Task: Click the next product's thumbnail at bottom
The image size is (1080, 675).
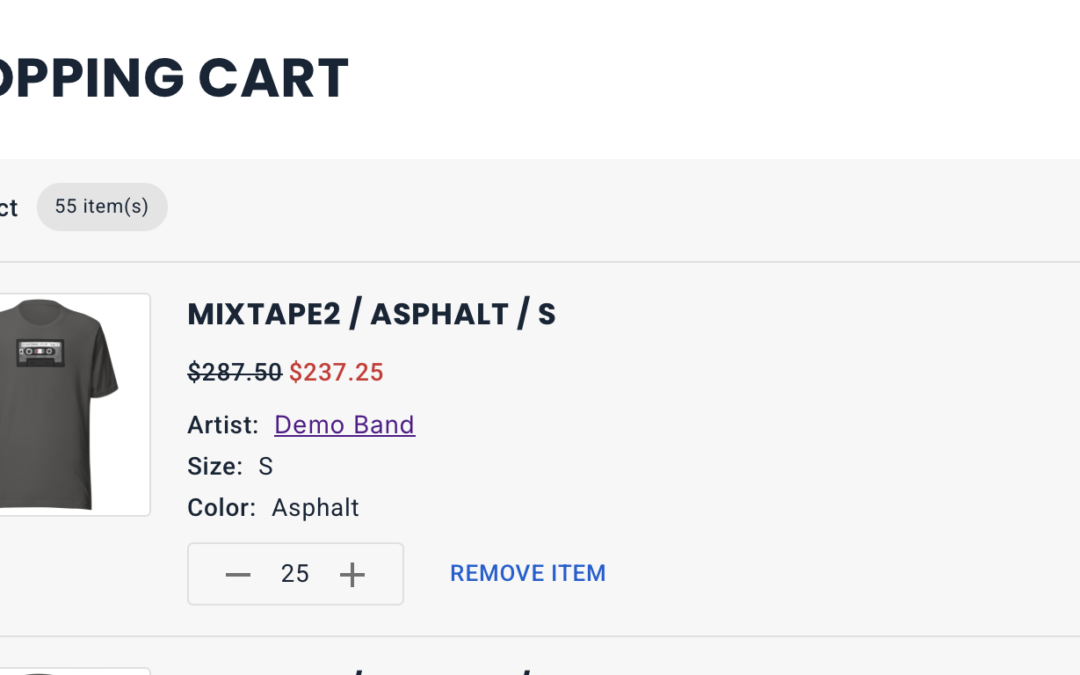Action: click(74, 671)
